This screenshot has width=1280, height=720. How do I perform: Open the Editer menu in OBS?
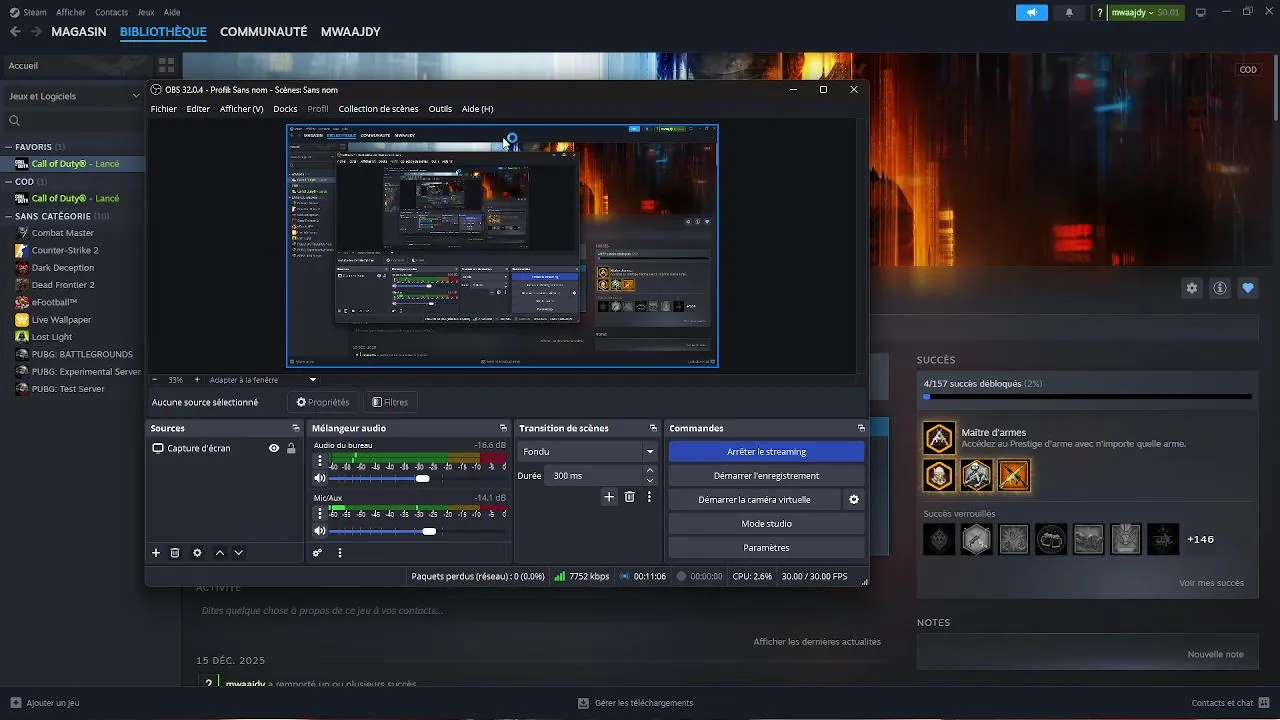click(x=198, y=109)
